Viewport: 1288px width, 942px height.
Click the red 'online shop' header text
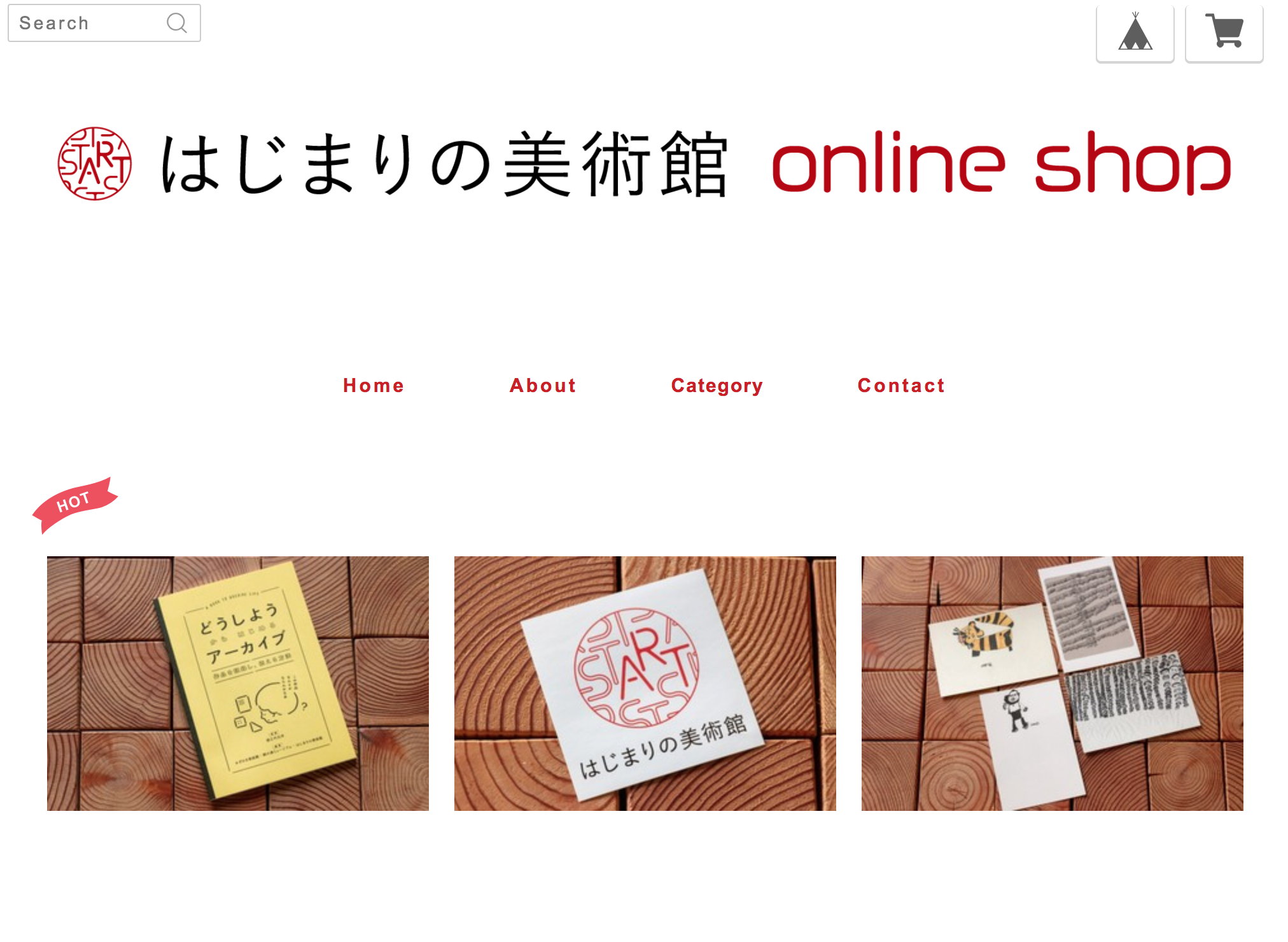coord(1001,163)
